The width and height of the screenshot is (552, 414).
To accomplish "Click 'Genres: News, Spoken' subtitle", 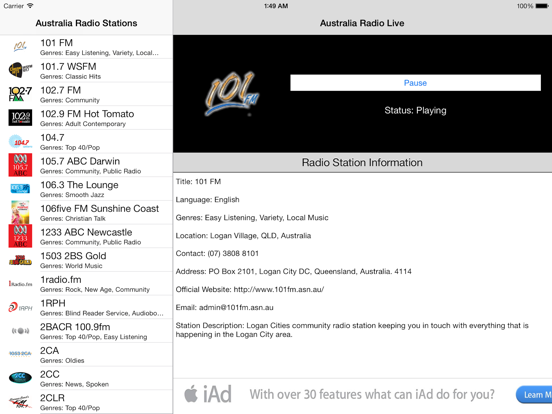I will (x=74, y=384).
